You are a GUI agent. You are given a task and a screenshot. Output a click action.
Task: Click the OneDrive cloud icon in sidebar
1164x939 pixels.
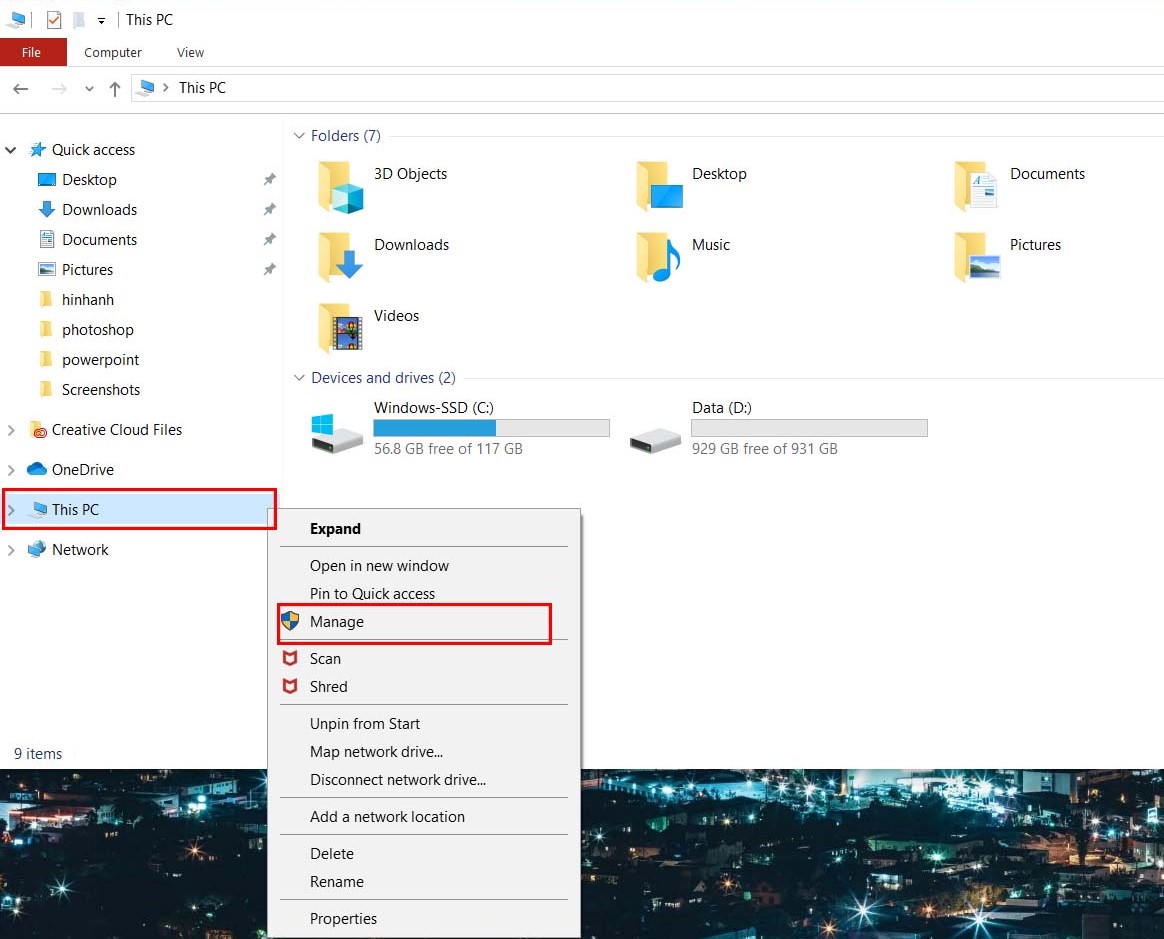point(36,469)
